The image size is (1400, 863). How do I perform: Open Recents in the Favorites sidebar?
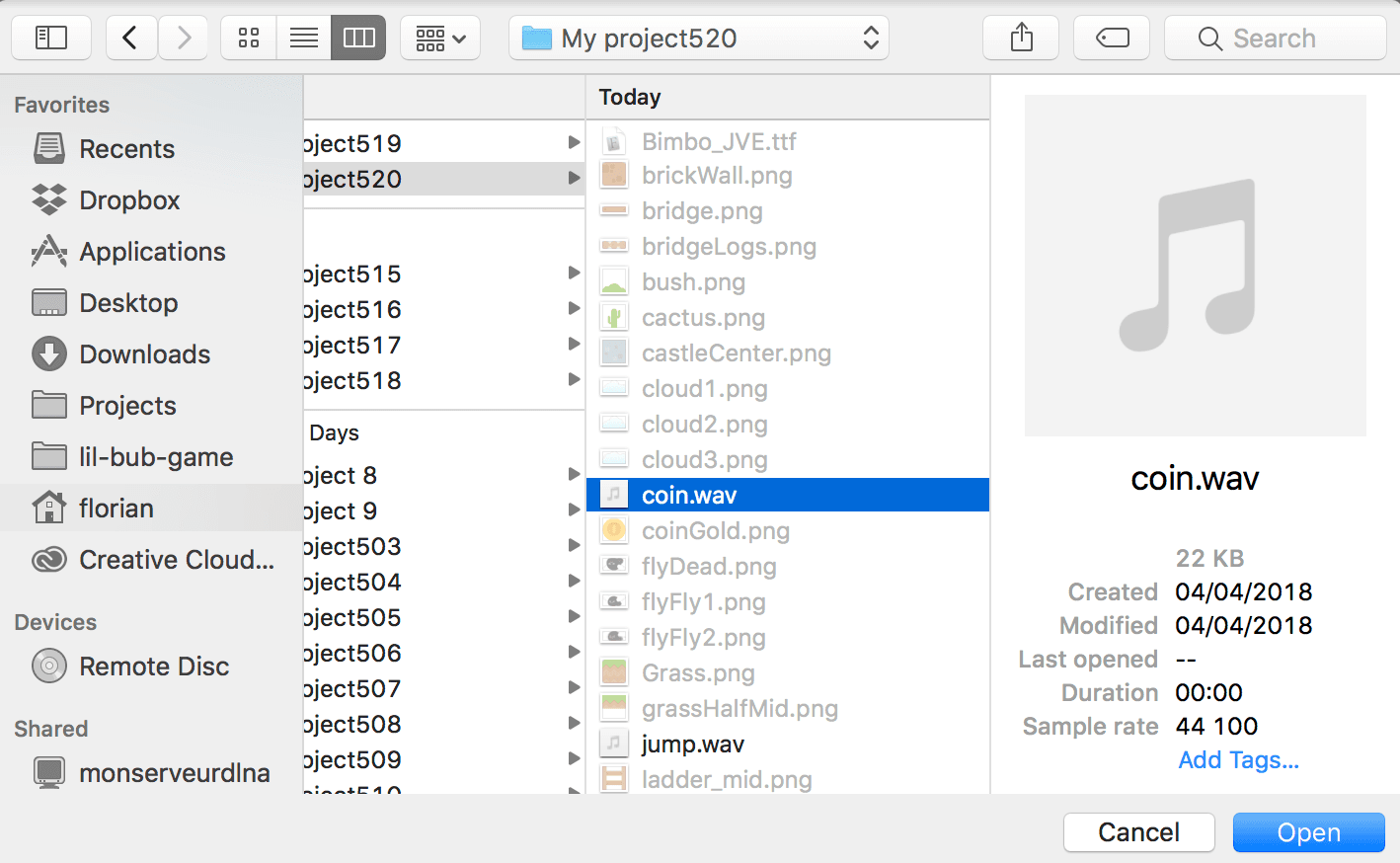tap(126, 149)
